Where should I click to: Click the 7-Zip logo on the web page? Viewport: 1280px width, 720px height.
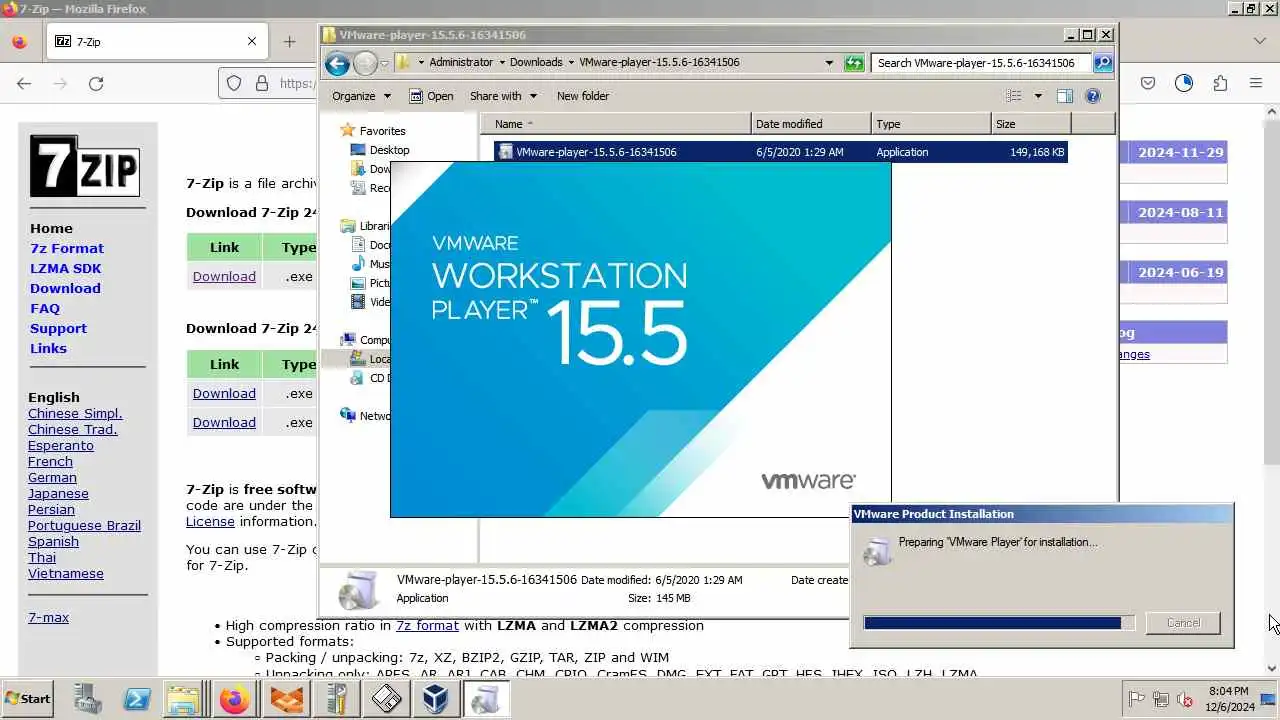coord(85,166)
